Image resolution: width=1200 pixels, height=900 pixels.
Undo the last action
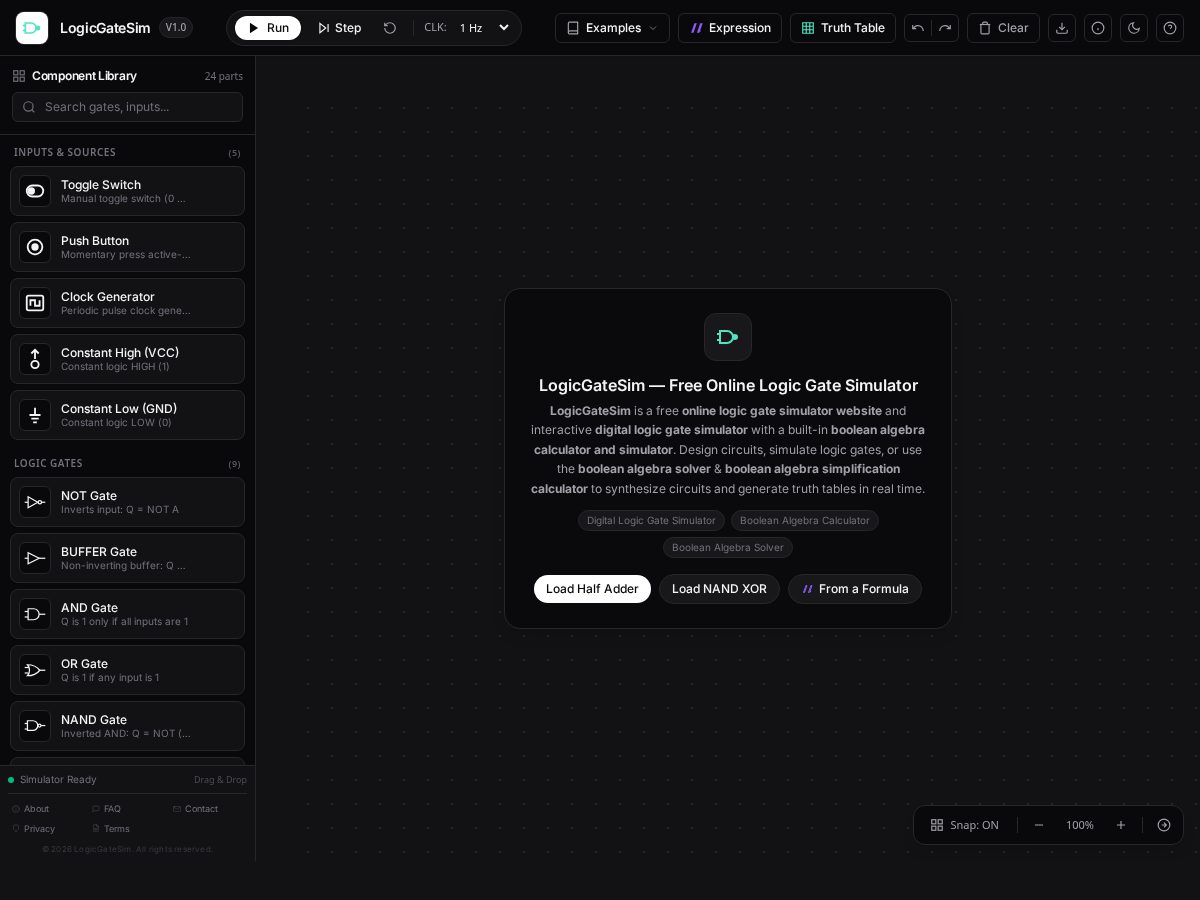(x=918, y=28)
